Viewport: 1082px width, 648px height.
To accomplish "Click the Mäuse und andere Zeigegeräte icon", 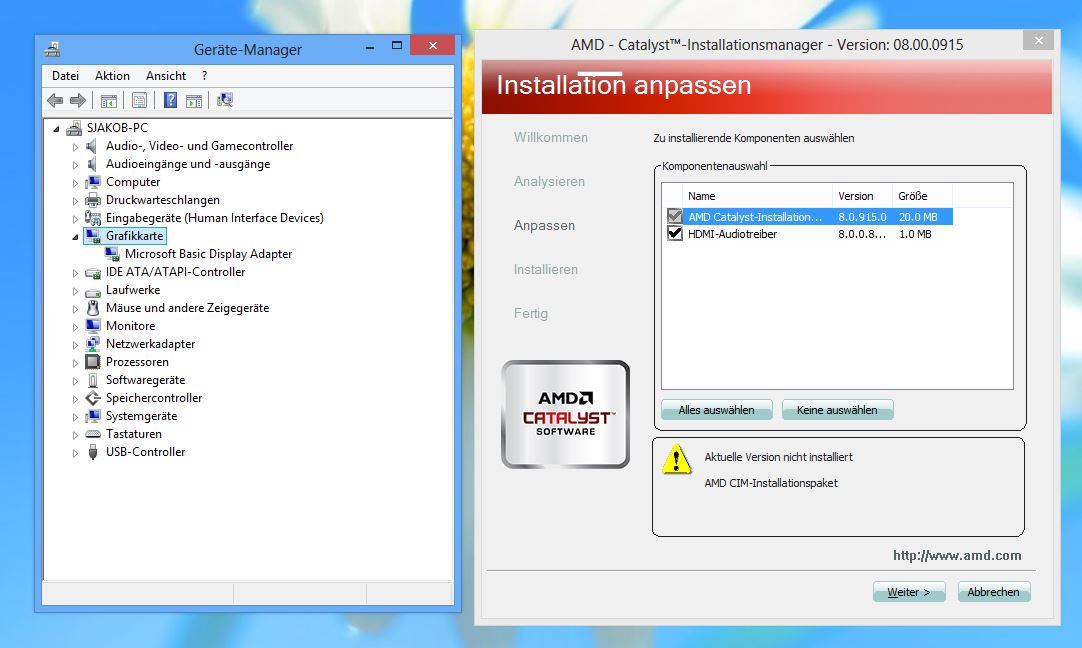I will point(92,308).
